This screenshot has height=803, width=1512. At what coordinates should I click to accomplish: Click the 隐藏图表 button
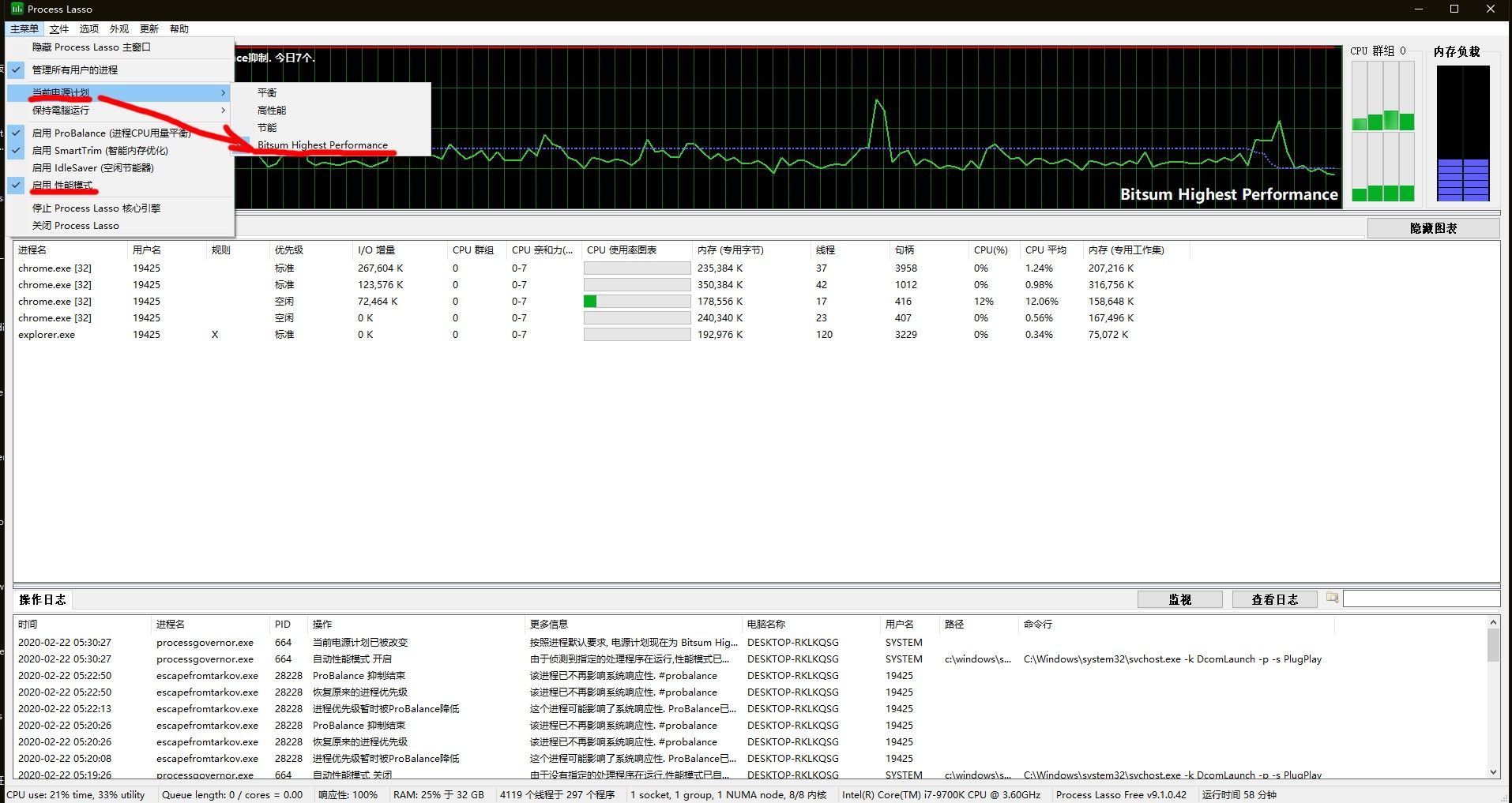pos(1432,228)
